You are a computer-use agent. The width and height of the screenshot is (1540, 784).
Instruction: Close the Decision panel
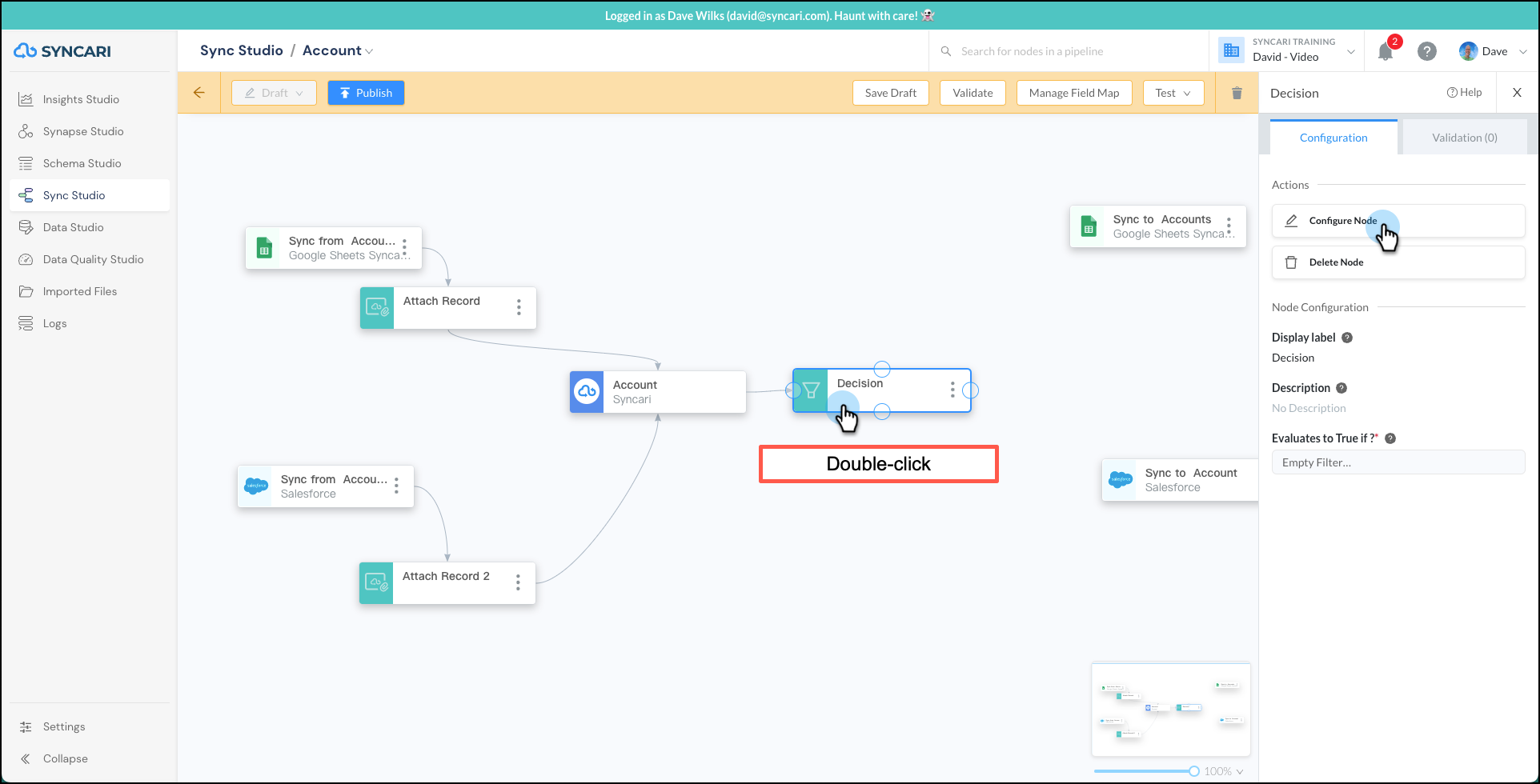1517,92
